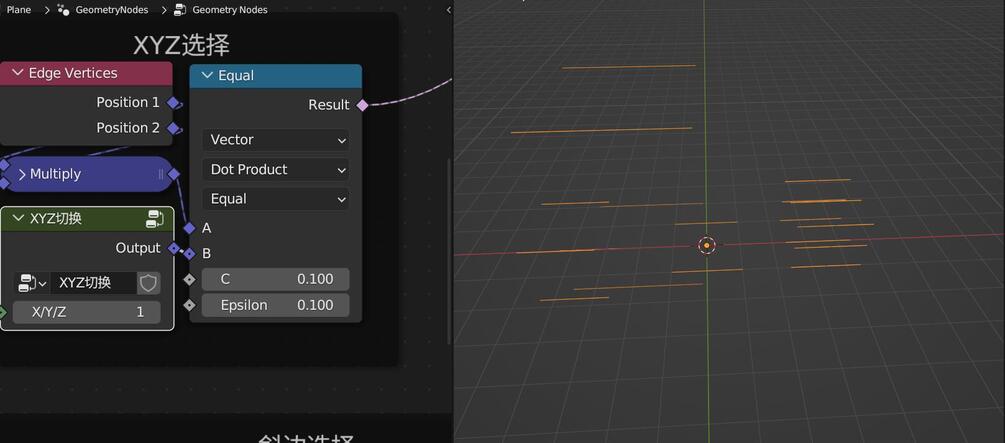The height and width of the screenshot is (443, 1005).
Task: Toggle the fake user shield icon
Action: pyautogui.click(x=148, y=283)
